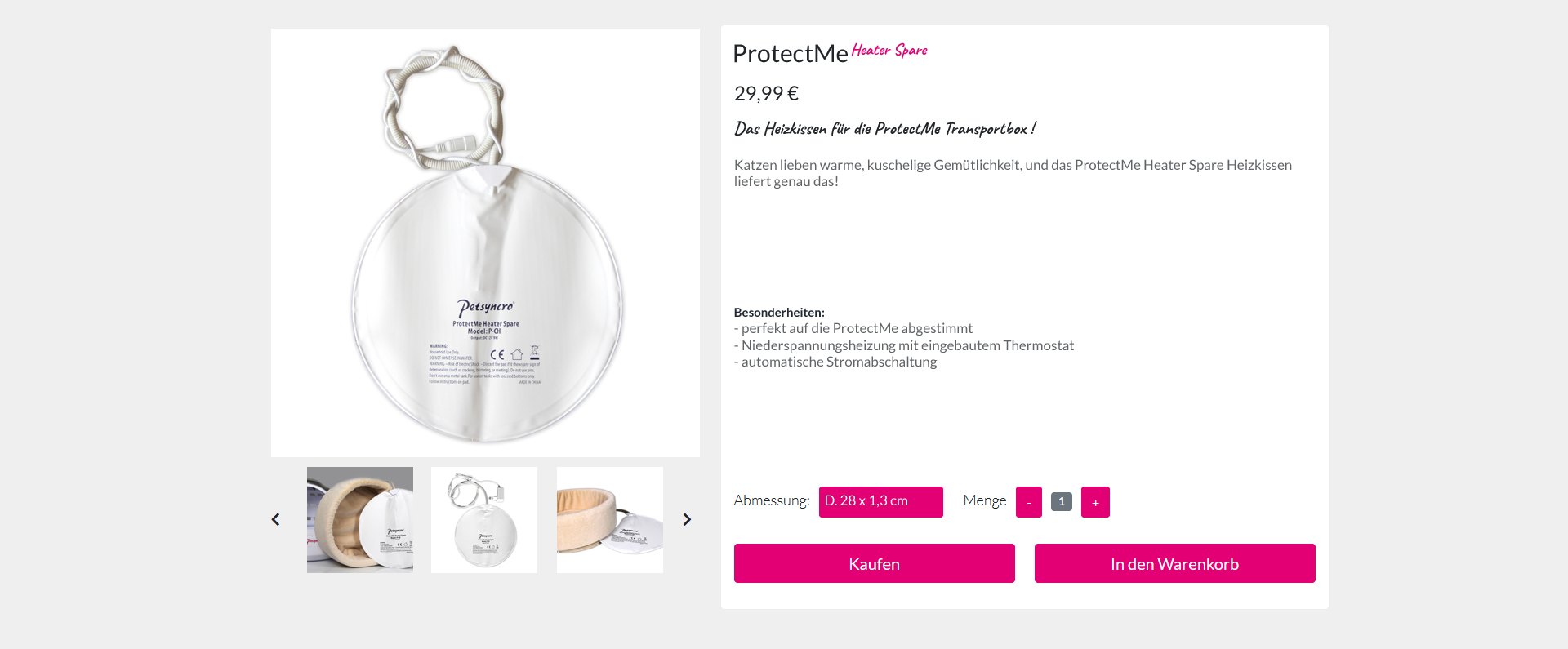Click the Das Heizkissen tagline text
This screenshot has height=649, width=1568.
(x=884, y=129)
